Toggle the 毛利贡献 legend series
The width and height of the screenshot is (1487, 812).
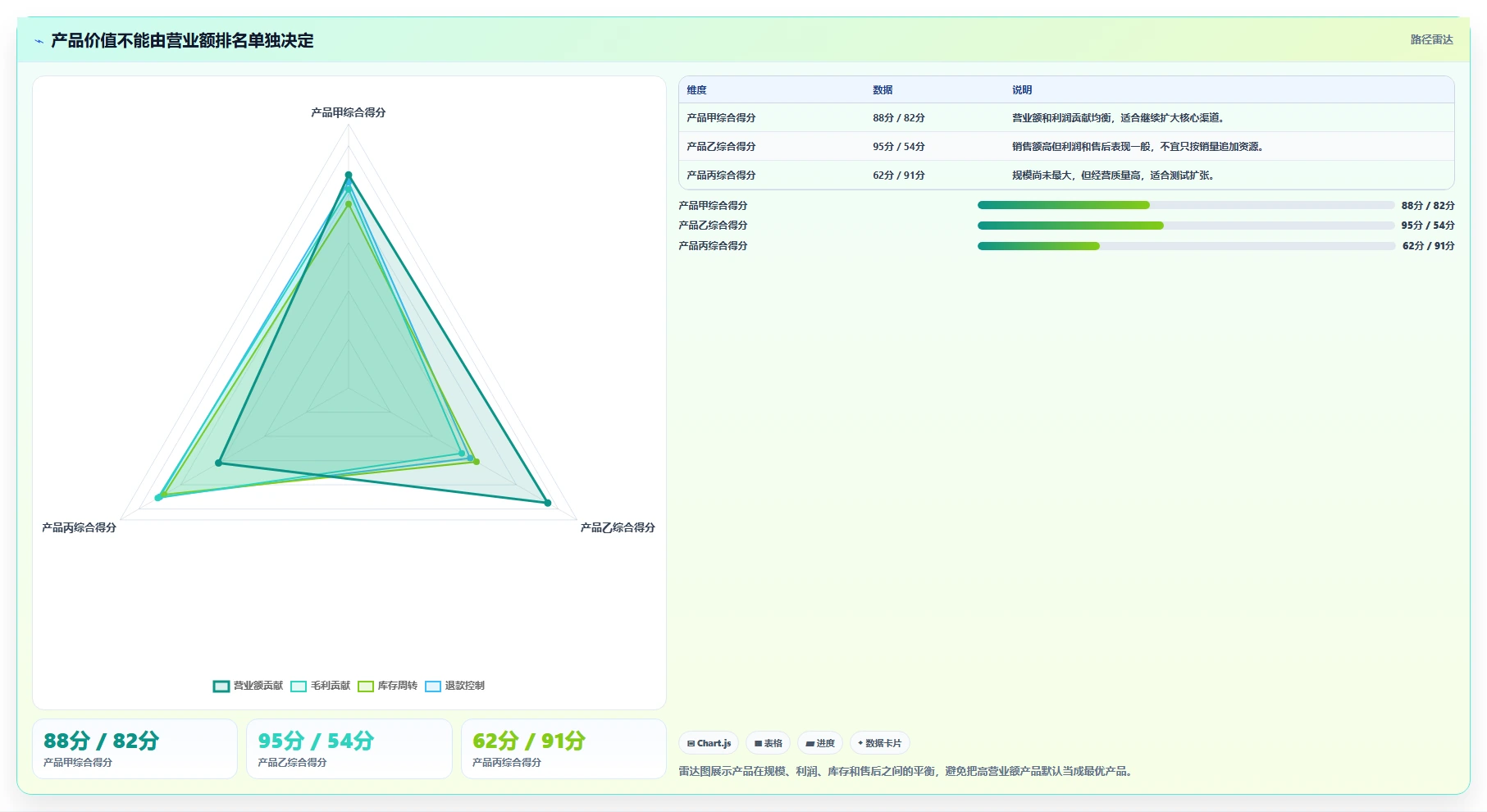click(320, 686)
